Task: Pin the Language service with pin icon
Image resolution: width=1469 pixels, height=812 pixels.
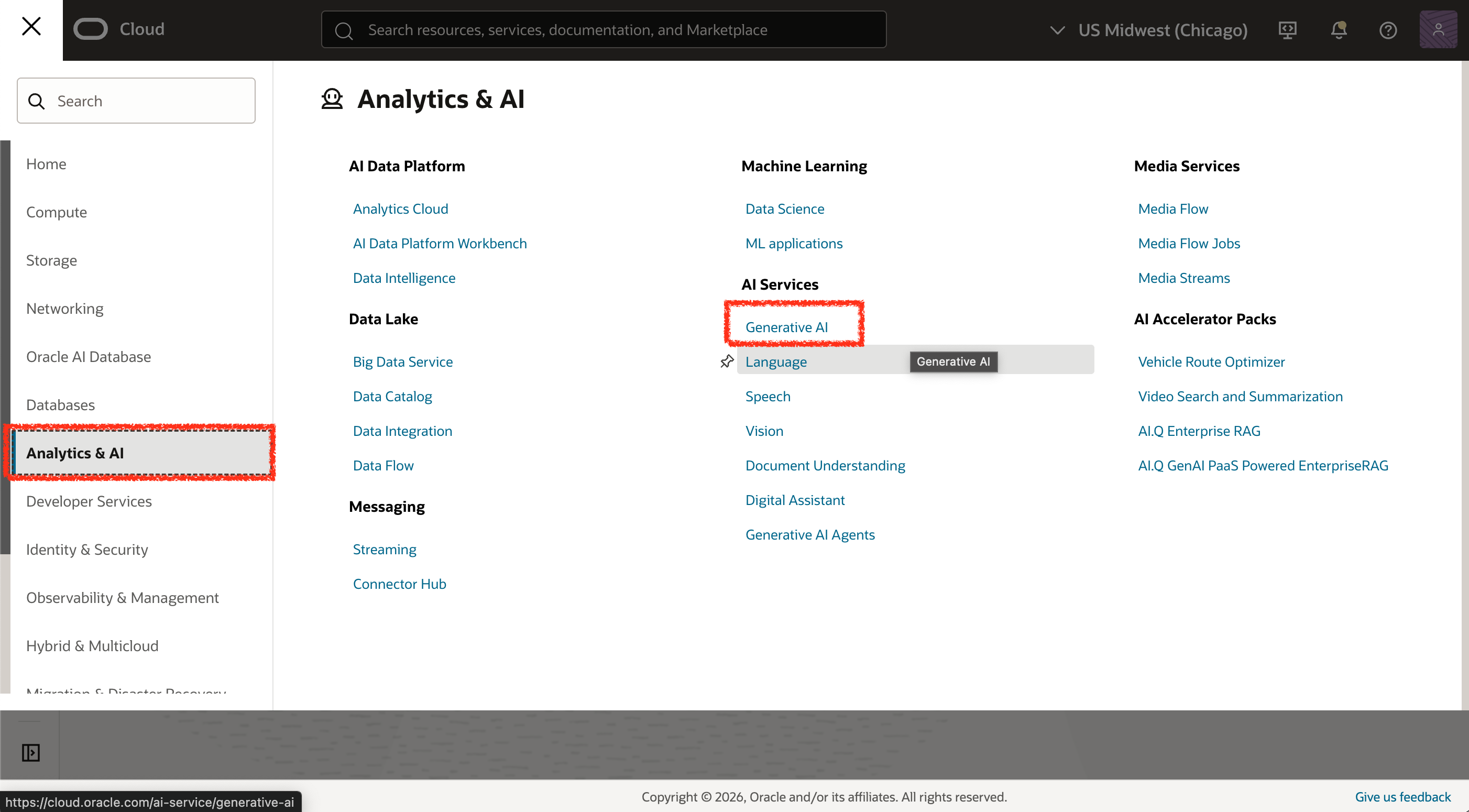Action: (727, 361)
